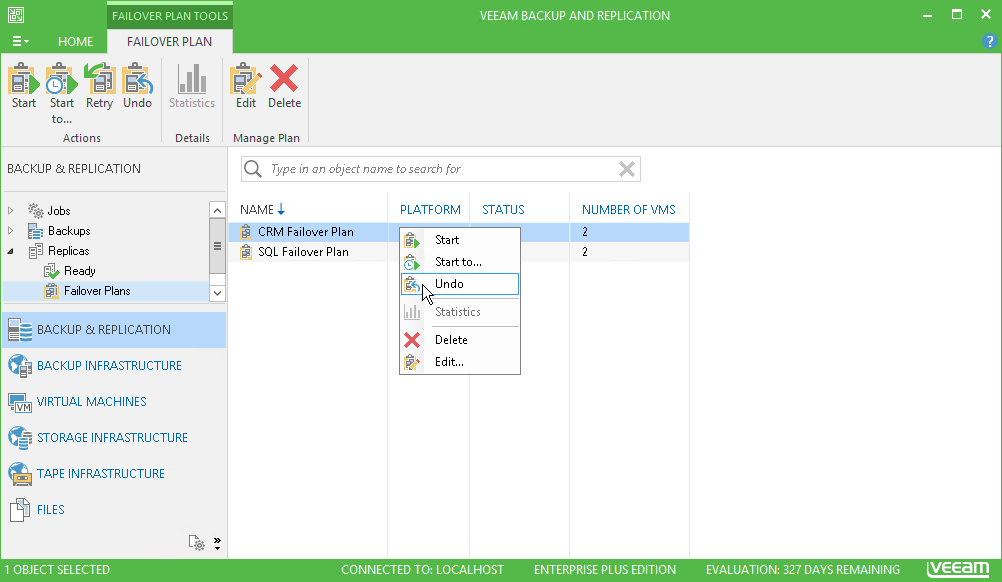Open the FILES view
1002x582 pixels.
pos(50,509)
